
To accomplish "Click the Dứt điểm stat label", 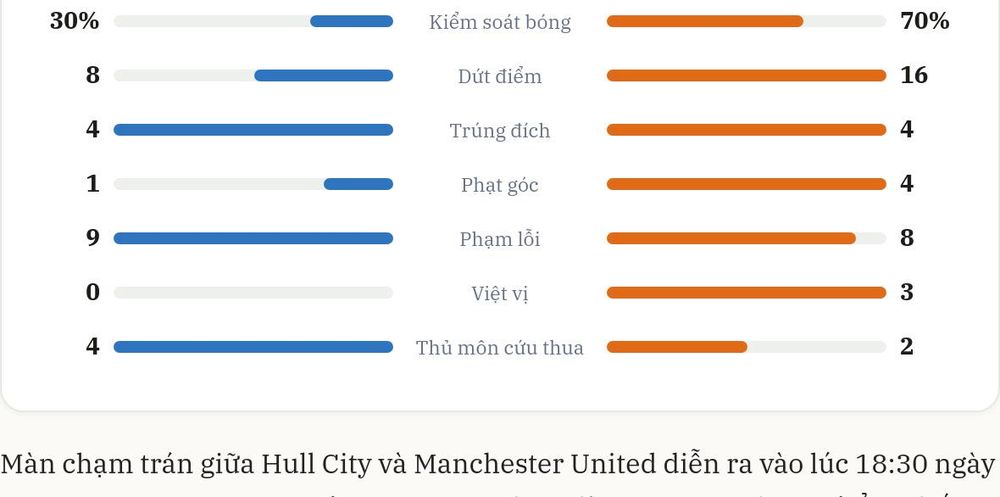I will 499,77.
